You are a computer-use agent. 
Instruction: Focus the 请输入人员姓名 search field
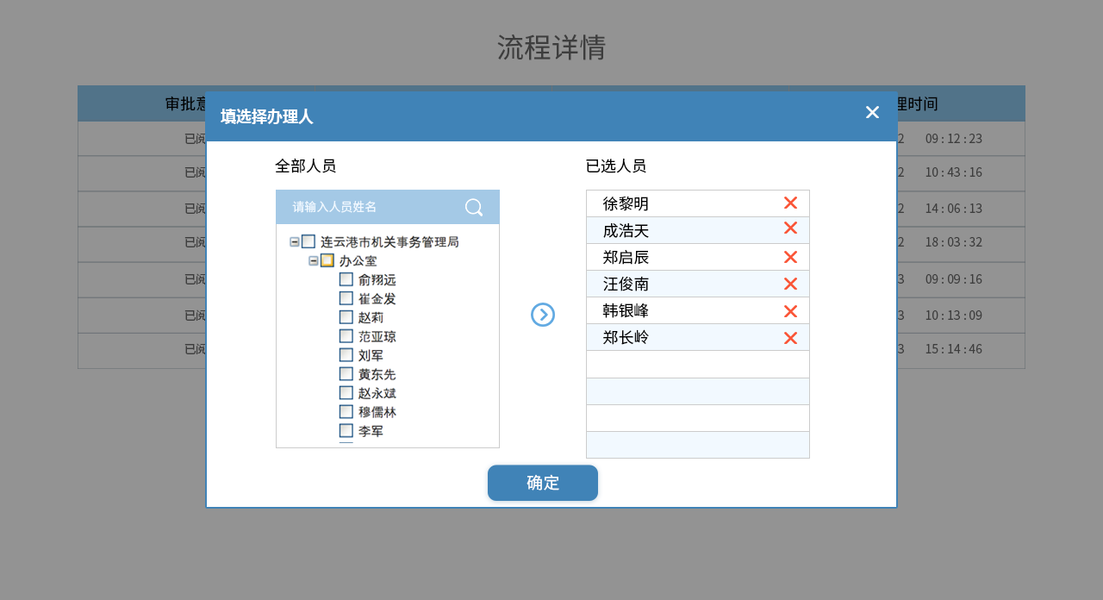[x=370, y=207]
